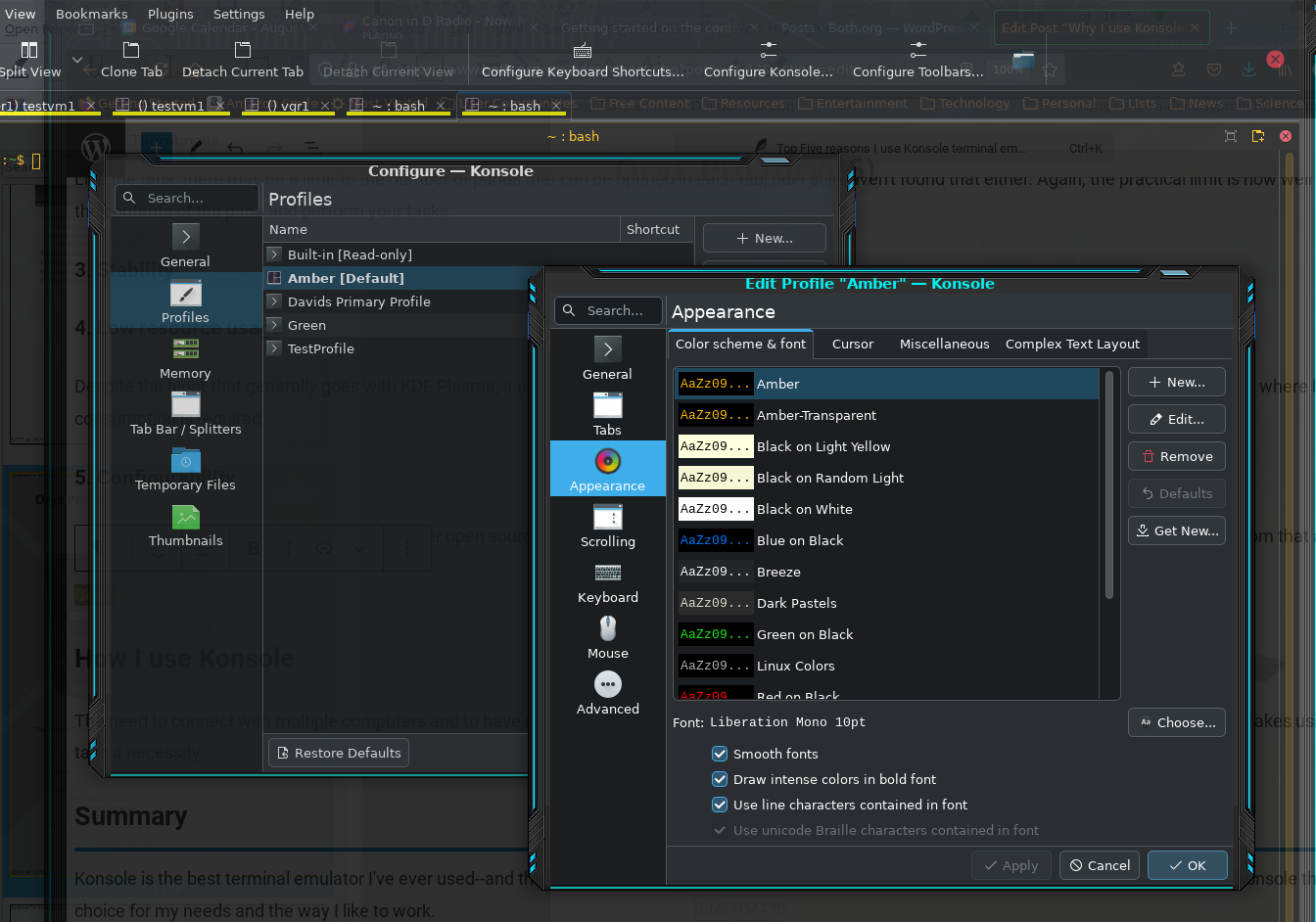Open Temporary Files settings
The image size is (1316, 922).
[185, 469]
